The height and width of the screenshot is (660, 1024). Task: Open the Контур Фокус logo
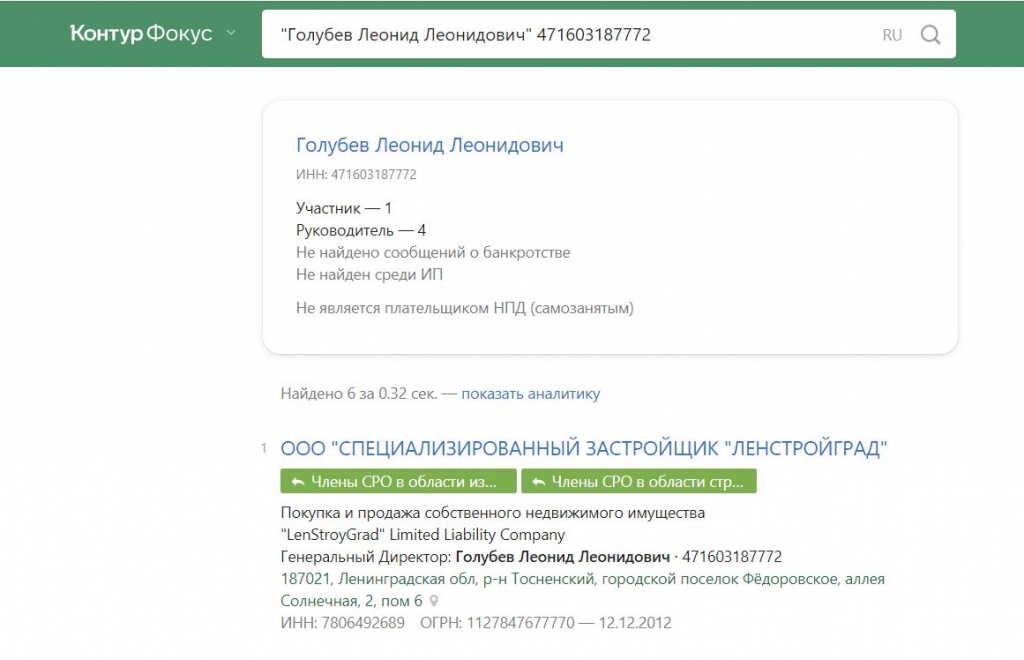(x=141, y=33)
